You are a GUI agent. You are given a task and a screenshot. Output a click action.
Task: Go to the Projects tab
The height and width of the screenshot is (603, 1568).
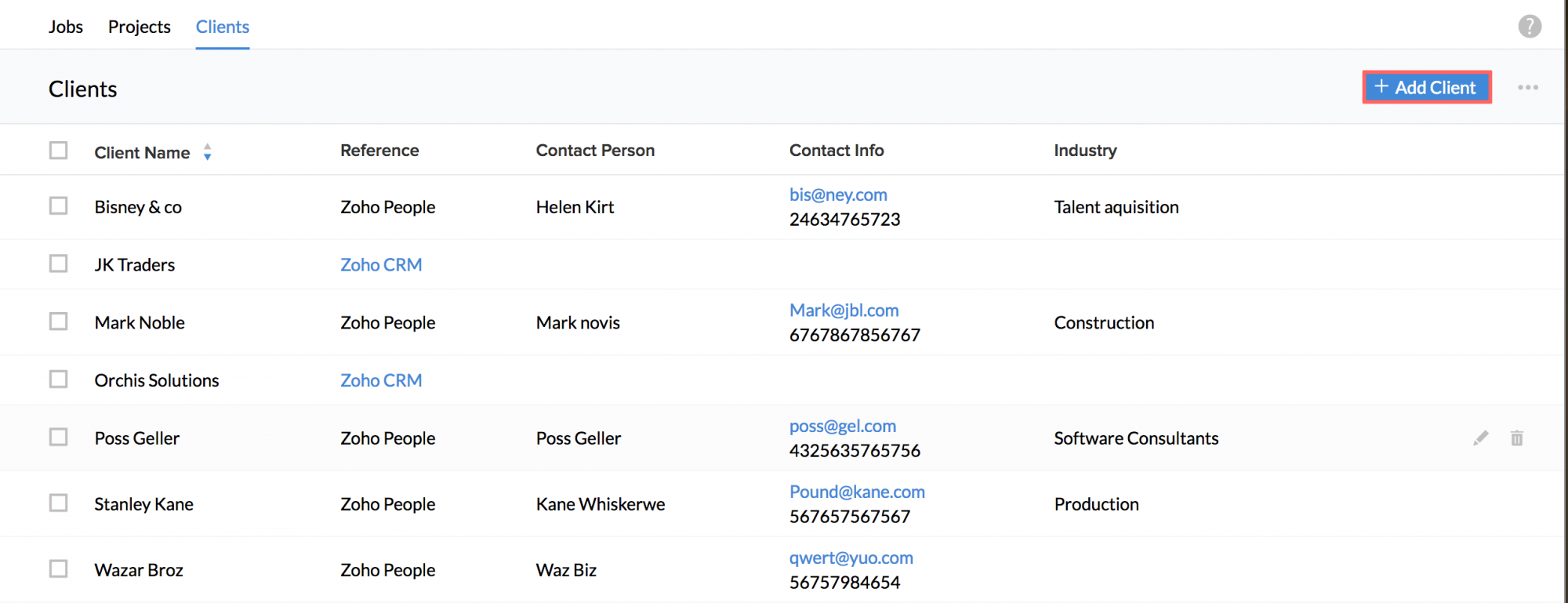pos(140,27)
